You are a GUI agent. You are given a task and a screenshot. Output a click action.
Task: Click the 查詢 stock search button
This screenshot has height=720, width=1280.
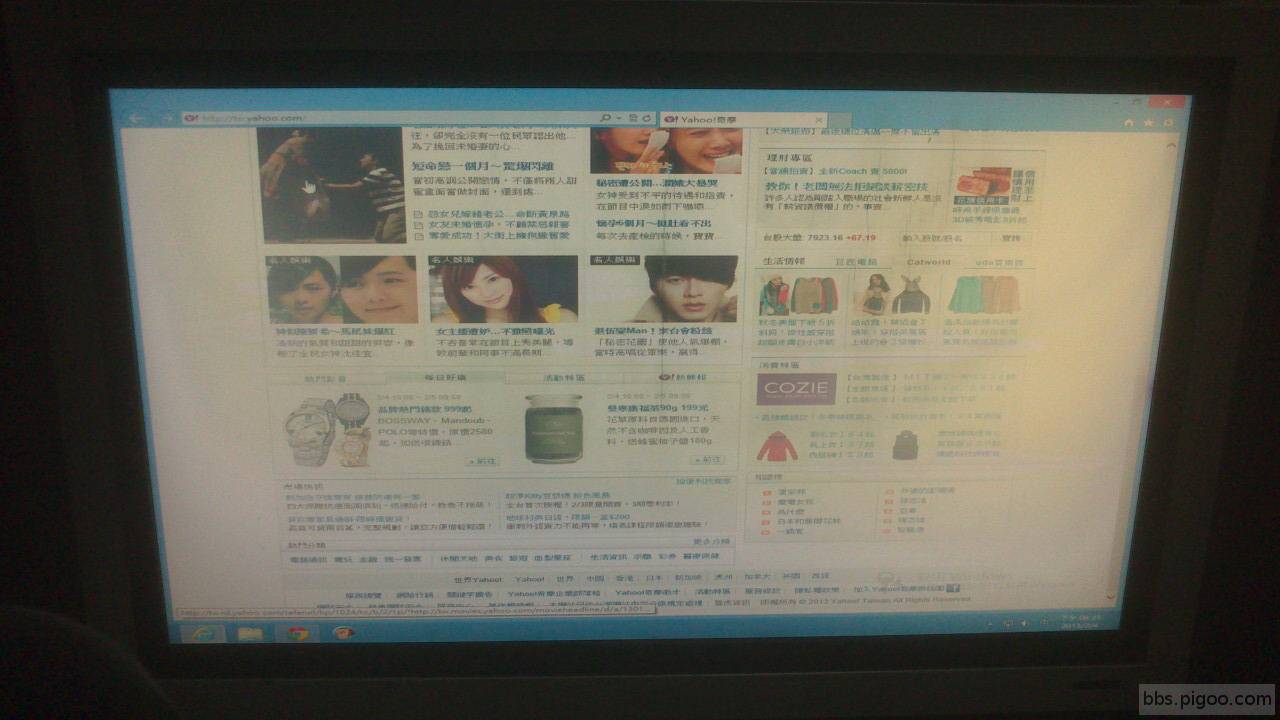click(1011, 238)
